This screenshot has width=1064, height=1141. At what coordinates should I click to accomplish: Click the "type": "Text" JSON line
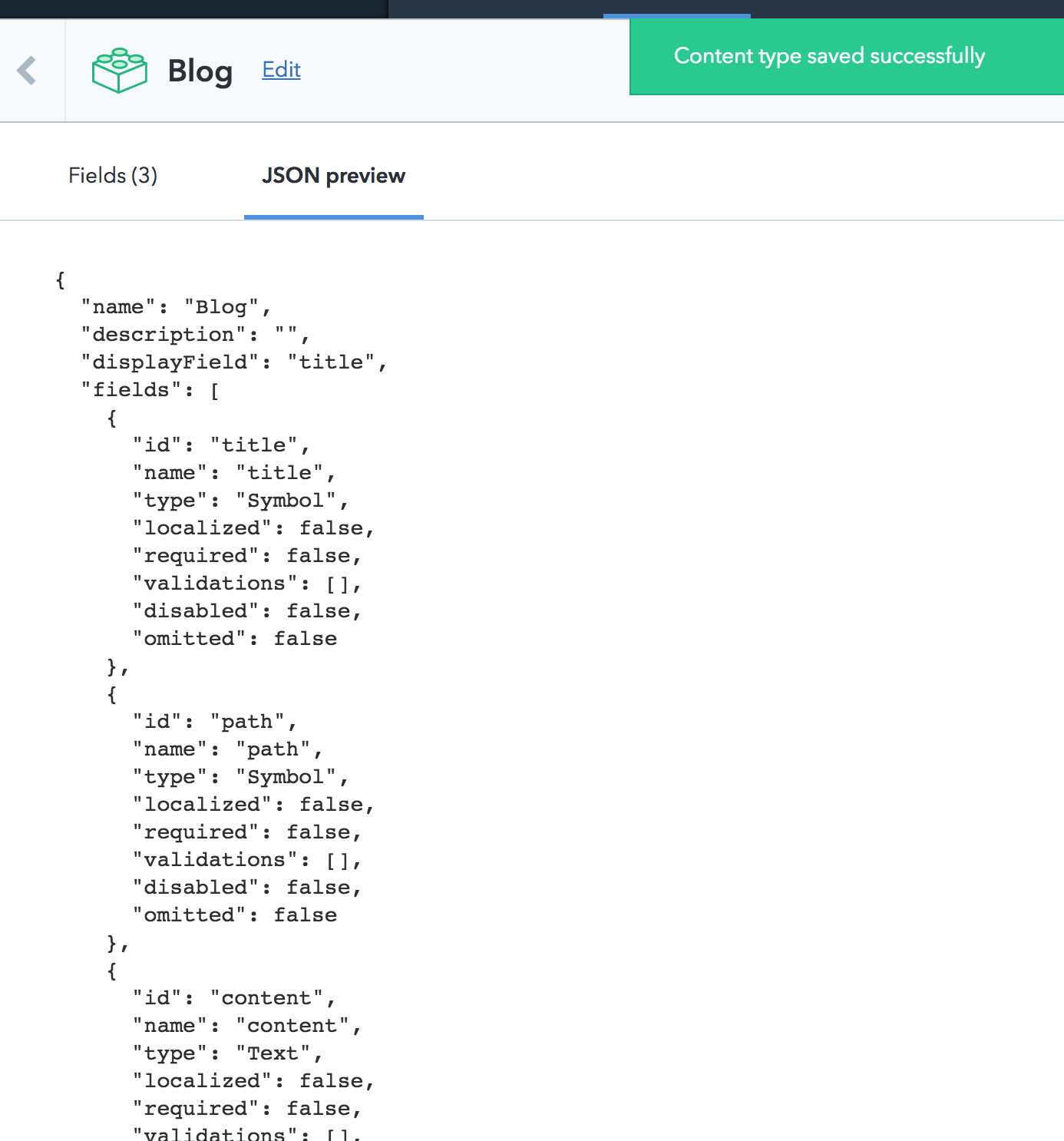[x=227, y=1053]
